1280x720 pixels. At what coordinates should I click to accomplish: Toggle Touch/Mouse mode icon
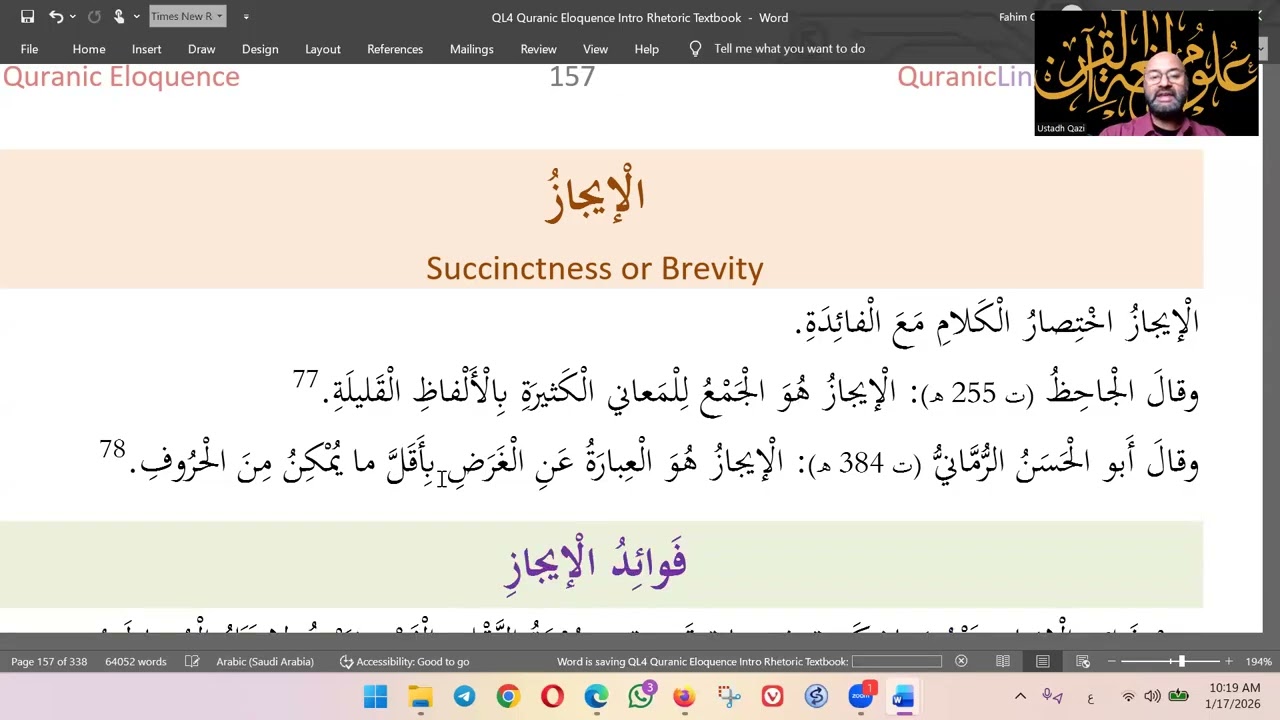click(119, 17)
